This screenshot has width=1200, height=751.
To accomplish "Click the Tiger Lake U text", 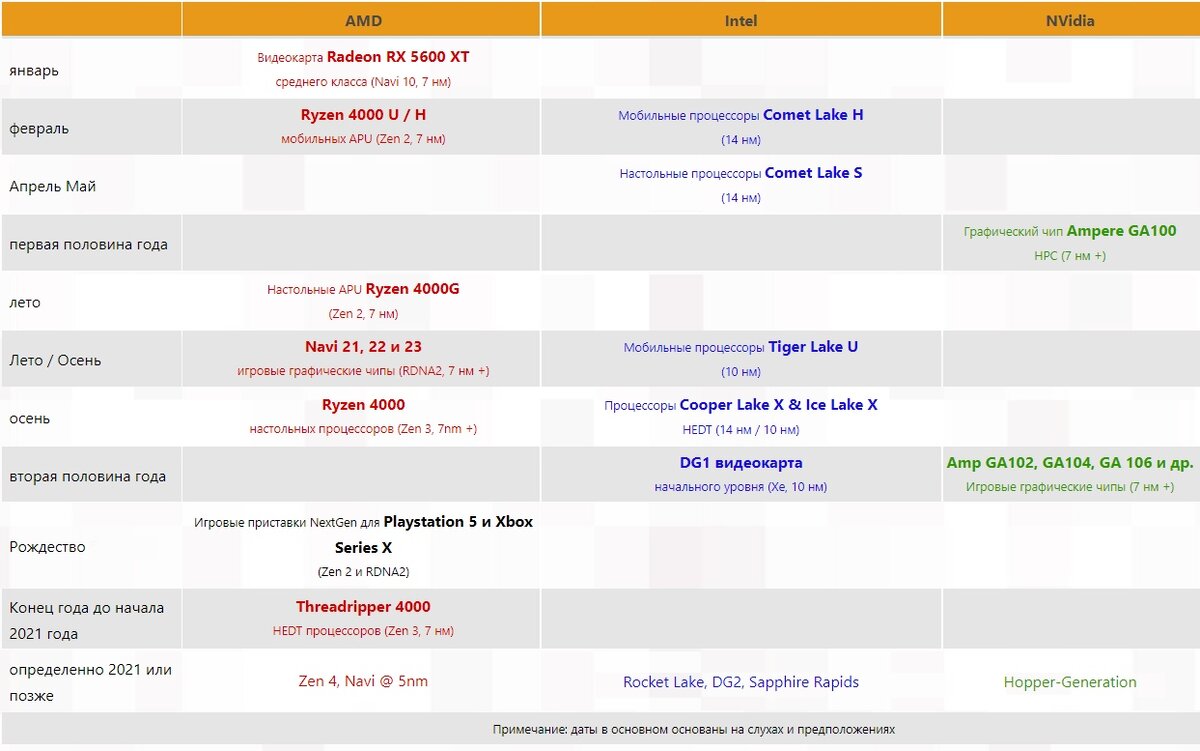I will [813, 347].
